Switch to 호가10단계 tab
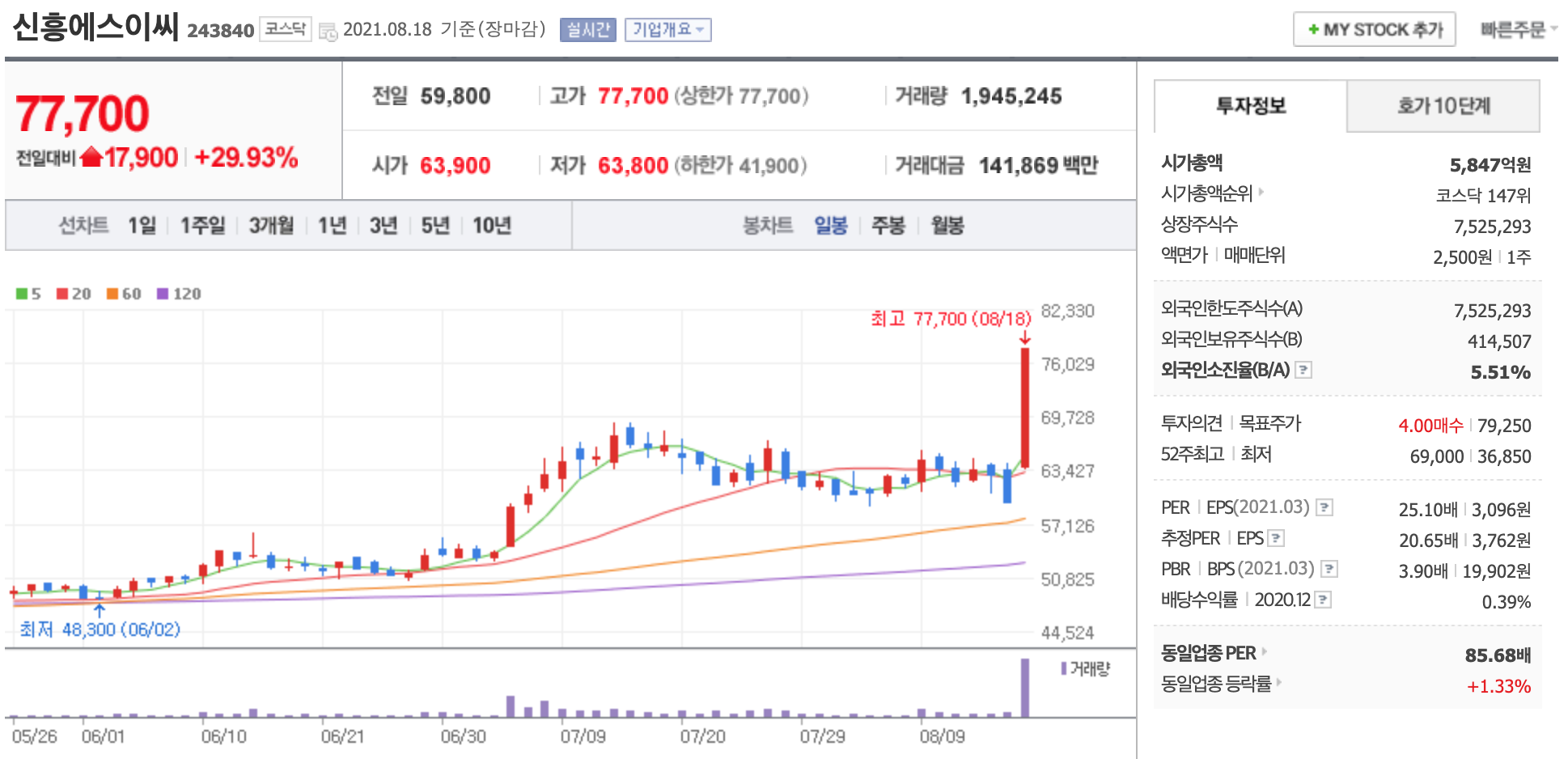Image resolution: width=1568 pixels, height=759 pixels. click(x=1443, y=106)
